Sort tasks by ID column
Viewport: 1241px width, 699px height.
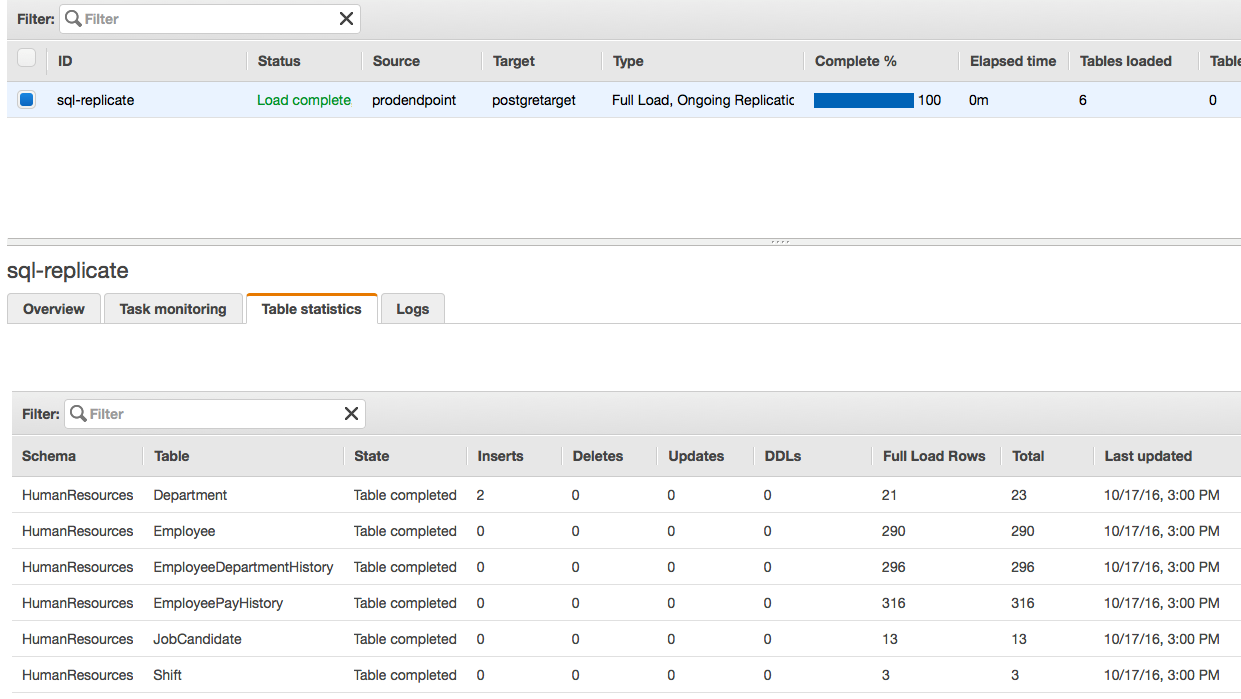65,61
